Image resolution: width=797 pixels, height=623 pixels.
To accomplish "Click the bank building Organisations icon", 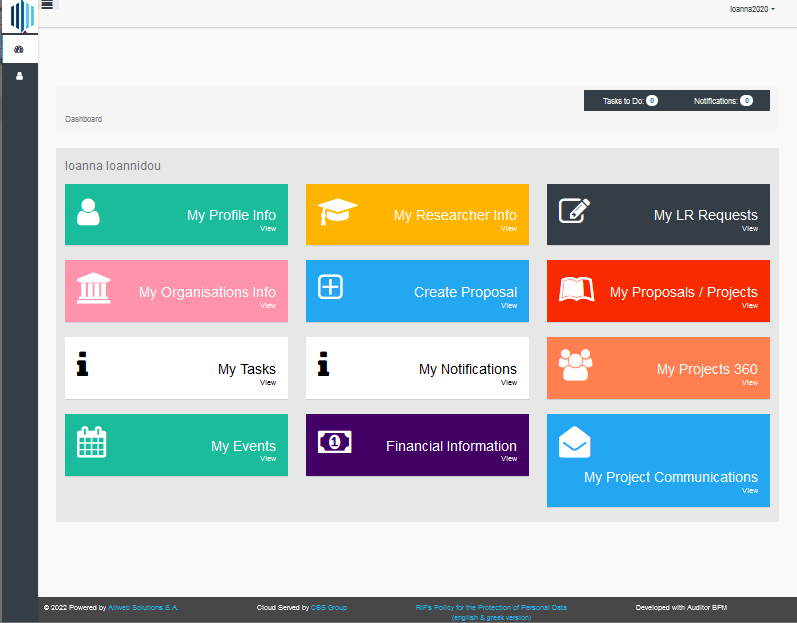I will click(x=93, y=288).
